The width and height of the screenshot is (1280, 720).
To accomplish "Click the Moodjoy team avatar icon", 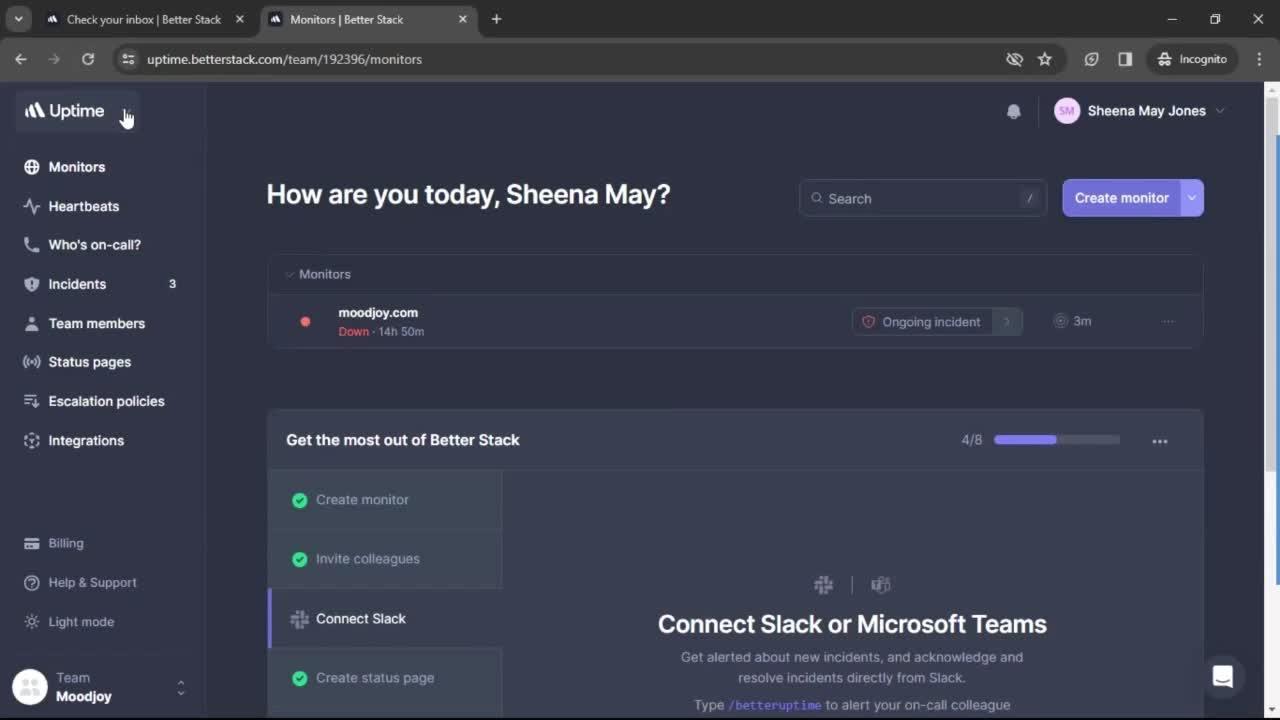I will coord(30,687).
